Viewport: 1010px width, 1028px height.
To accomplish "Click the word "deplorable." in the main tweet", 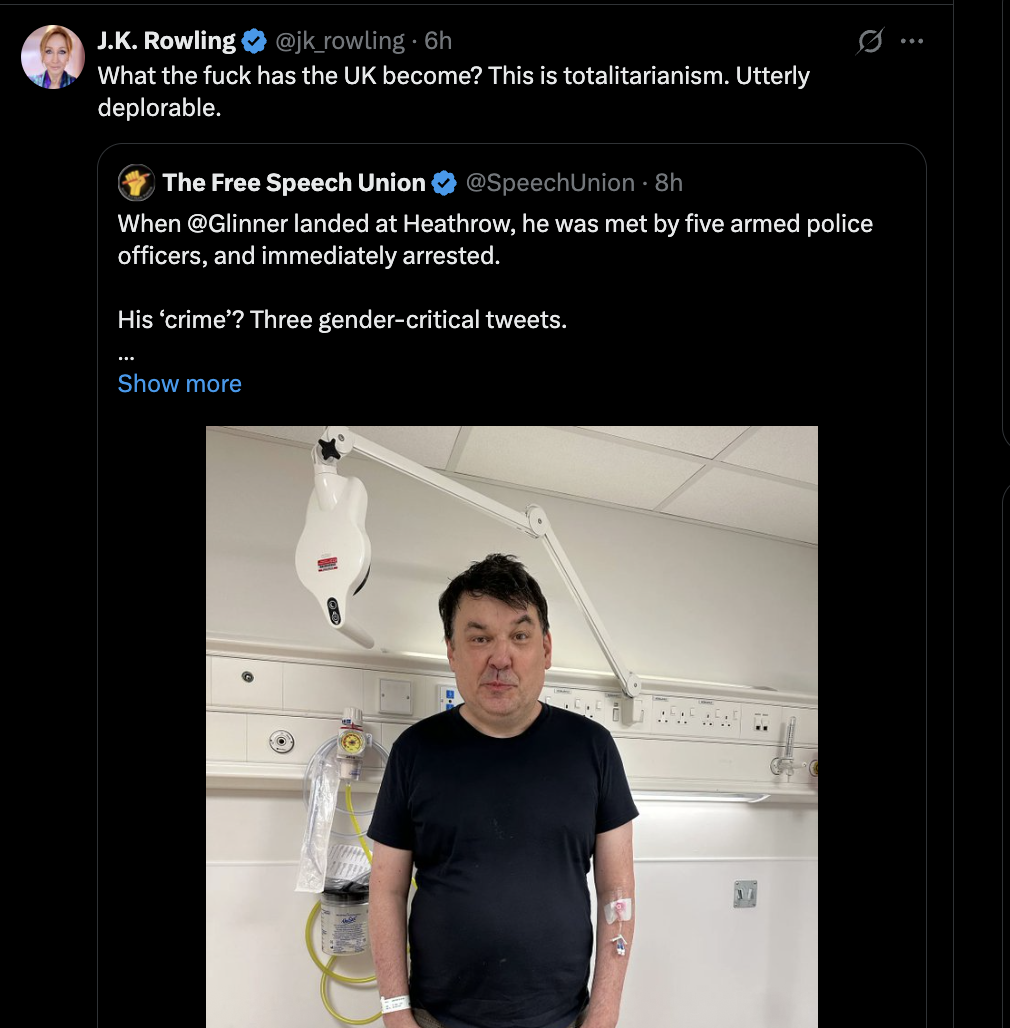I will [x=158, y=107].
